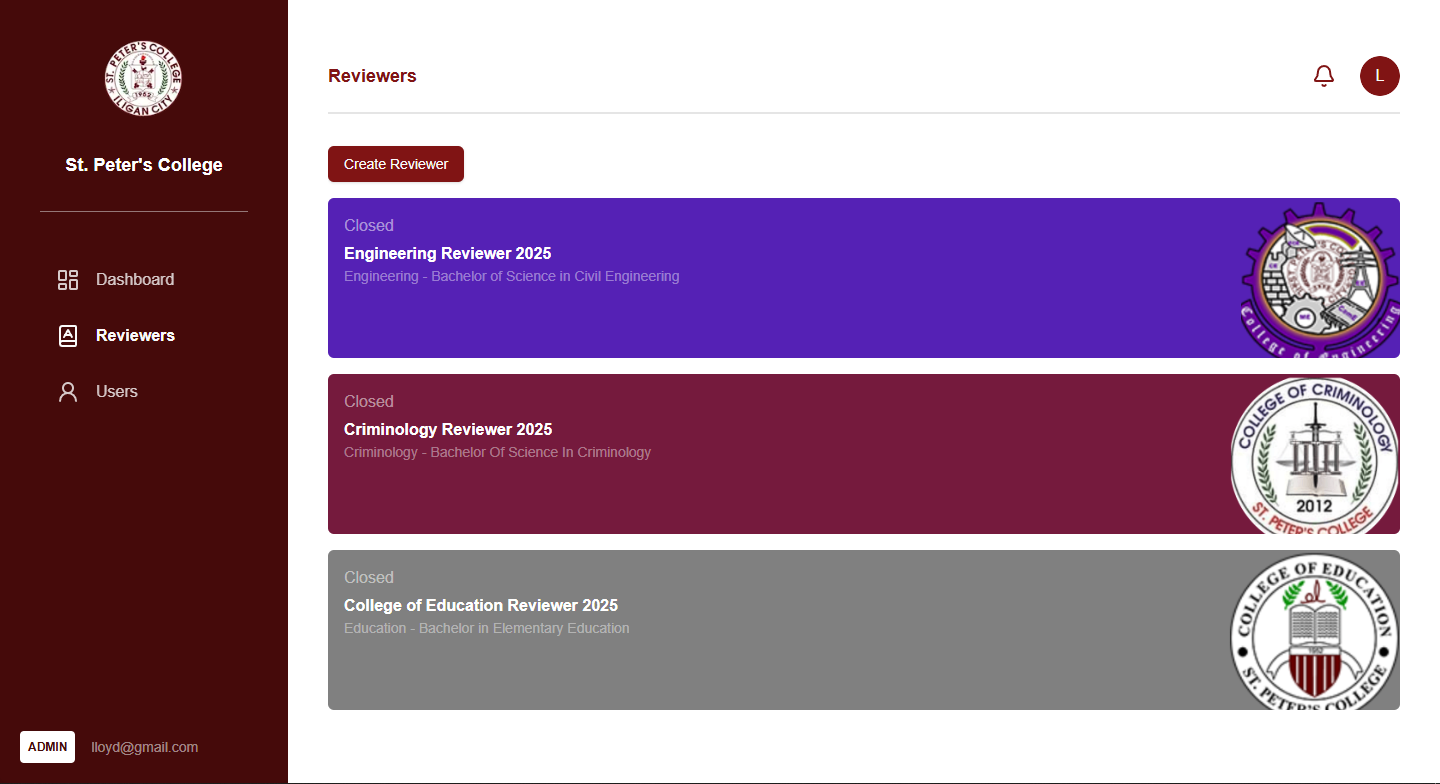Click the St. Peter's College seal logo

tap(144, 77)
